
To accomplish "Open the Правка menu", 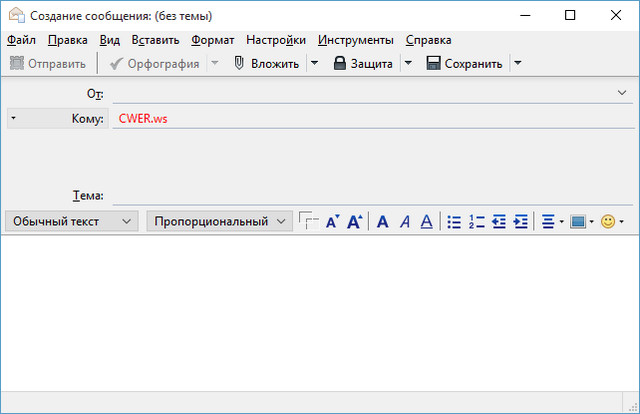I will coord(68,40).
